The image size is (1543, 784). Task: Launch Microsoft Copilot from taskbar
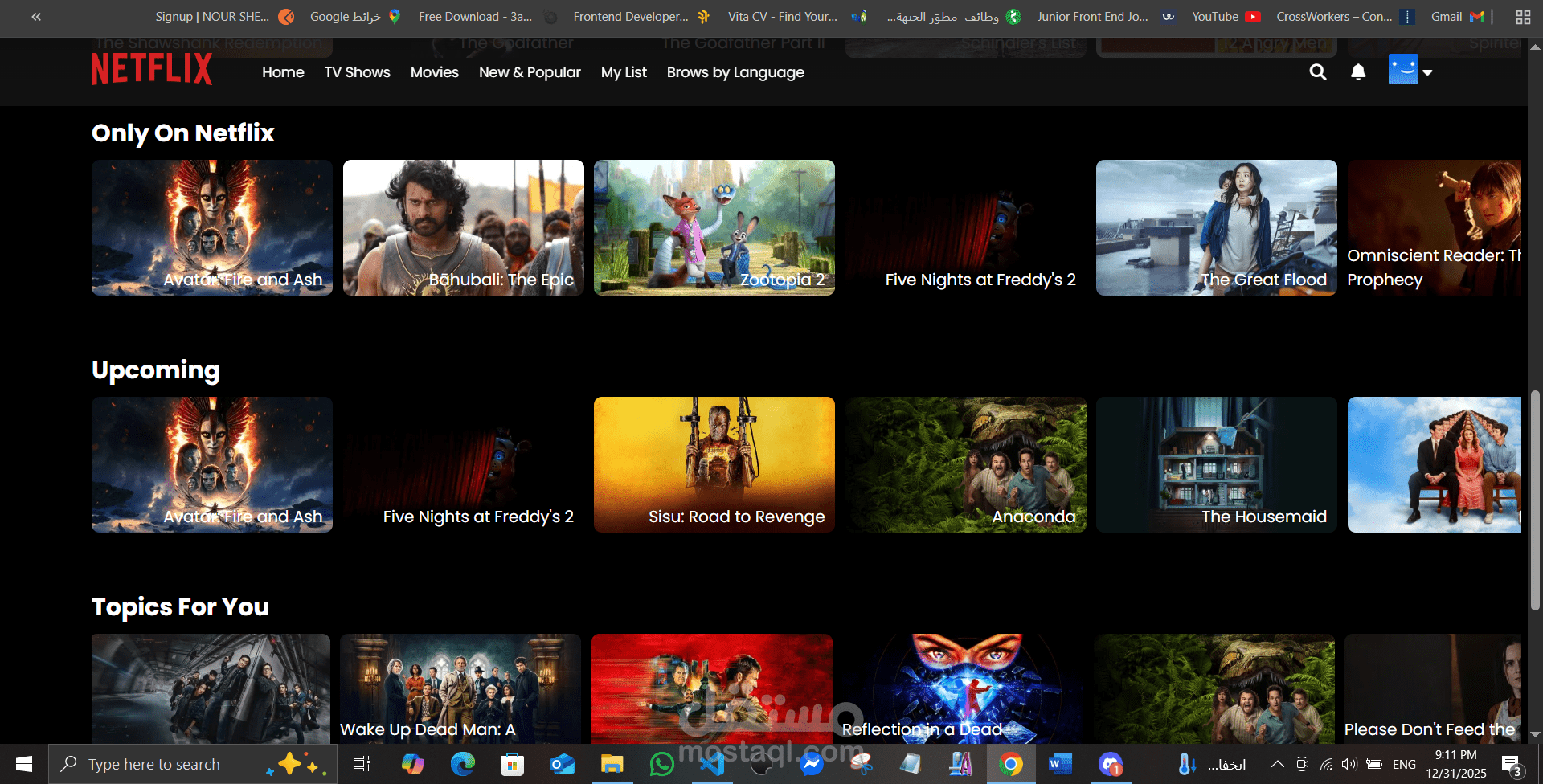point(412,764)
